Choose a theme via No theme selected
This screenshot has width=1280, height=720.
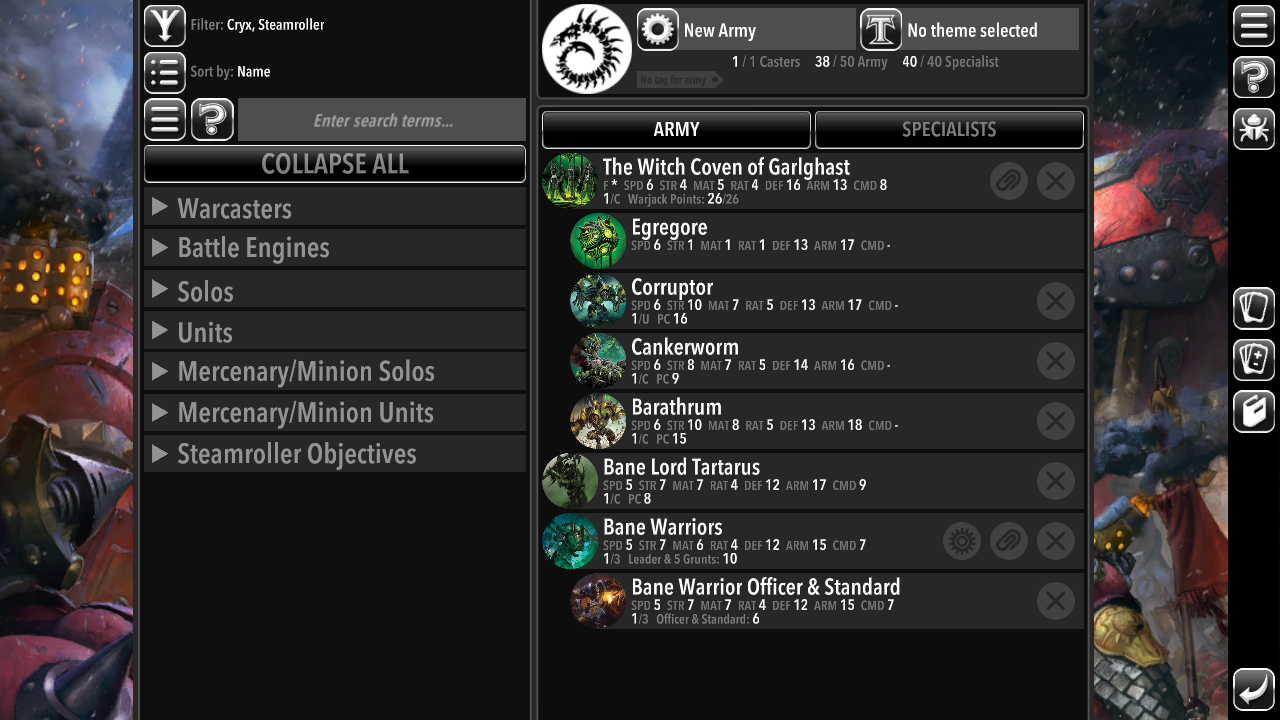pyautogui.click(x=970, y=30)
